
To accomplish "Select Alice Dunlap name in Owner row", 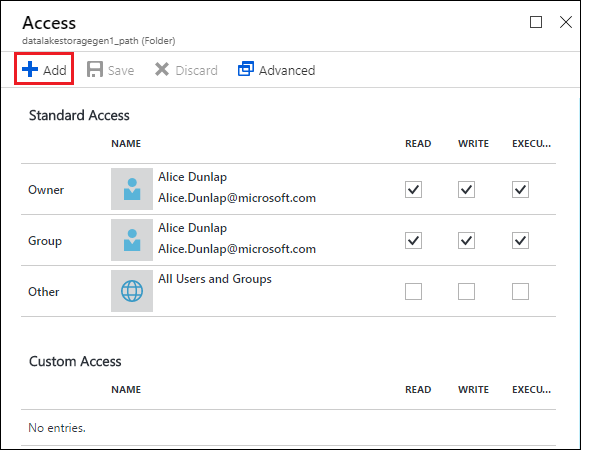I will tap(192, 177).
